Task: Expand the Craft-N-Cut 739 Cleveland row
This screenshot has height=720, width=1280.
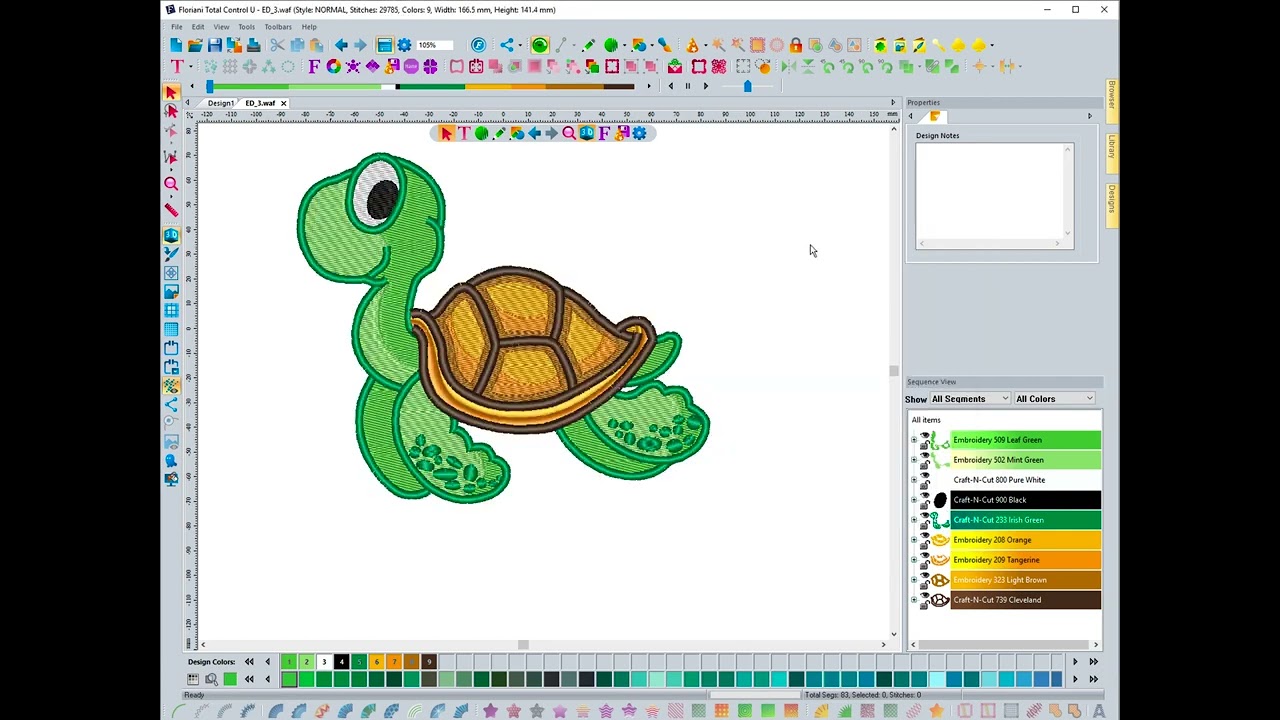Action: coord(914,600)
